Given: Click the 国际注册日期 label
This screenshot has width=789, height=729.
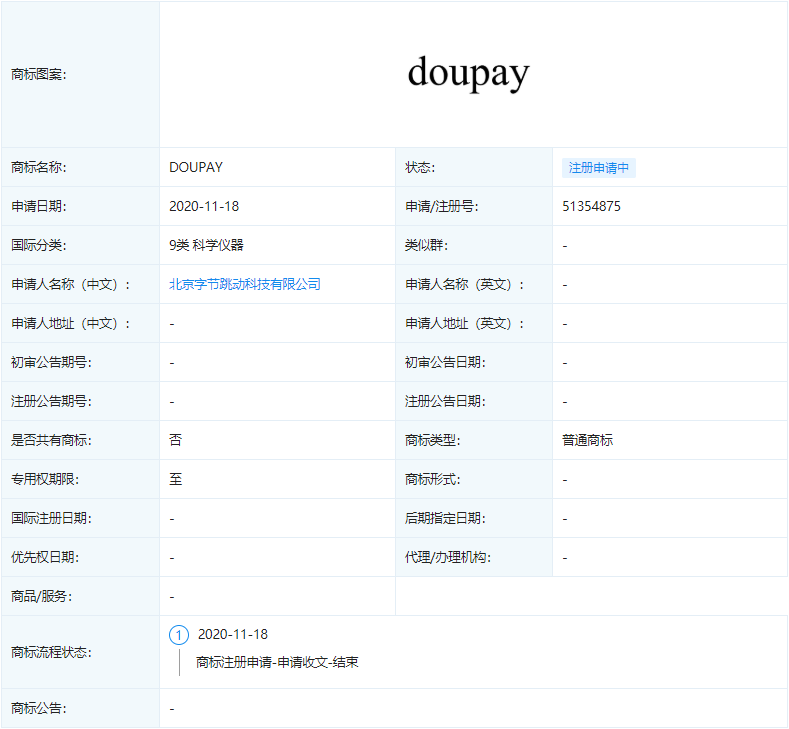Looking at the screenshot, I should tap(51, 518).
